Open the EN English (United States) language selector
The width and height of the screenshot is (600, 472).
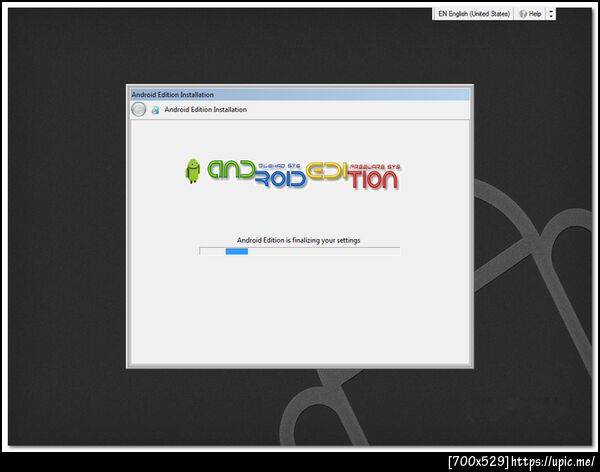pyautogui.click(x=474, y=14)
